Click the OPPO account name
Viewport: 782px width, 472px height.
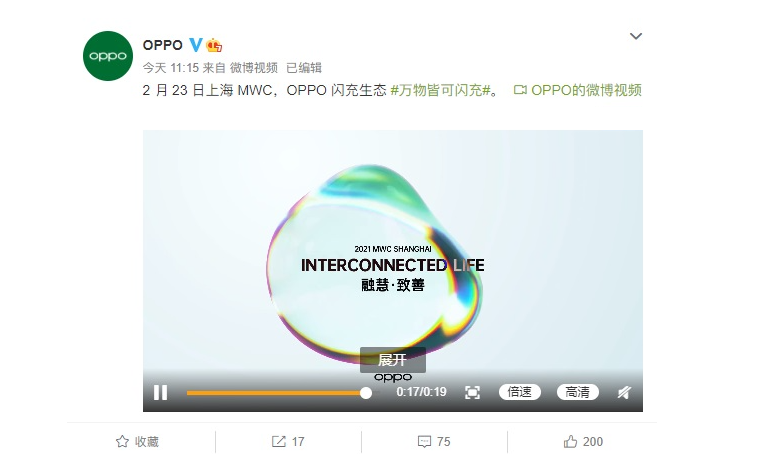(163, 45)
